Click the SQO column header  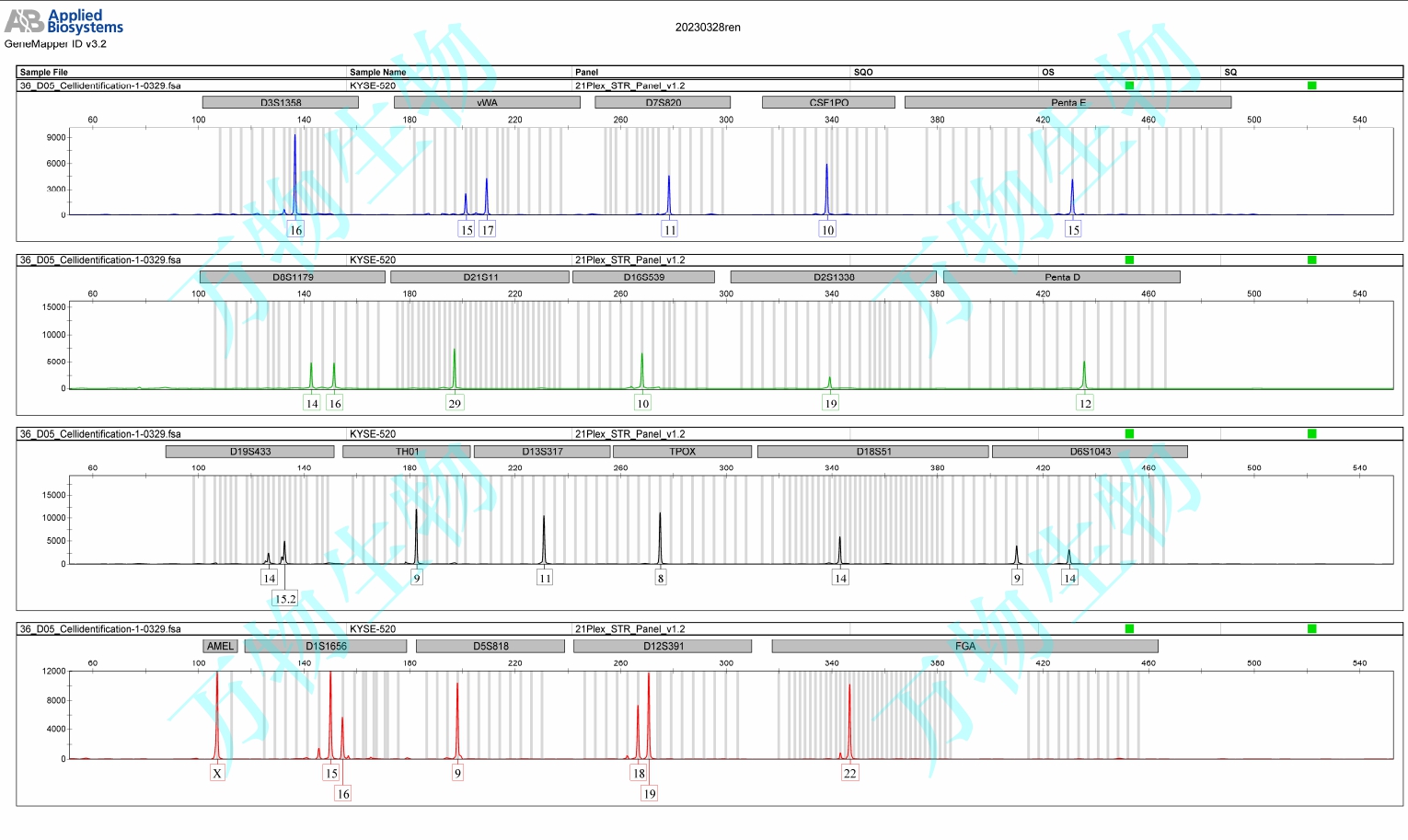(863, 72)
